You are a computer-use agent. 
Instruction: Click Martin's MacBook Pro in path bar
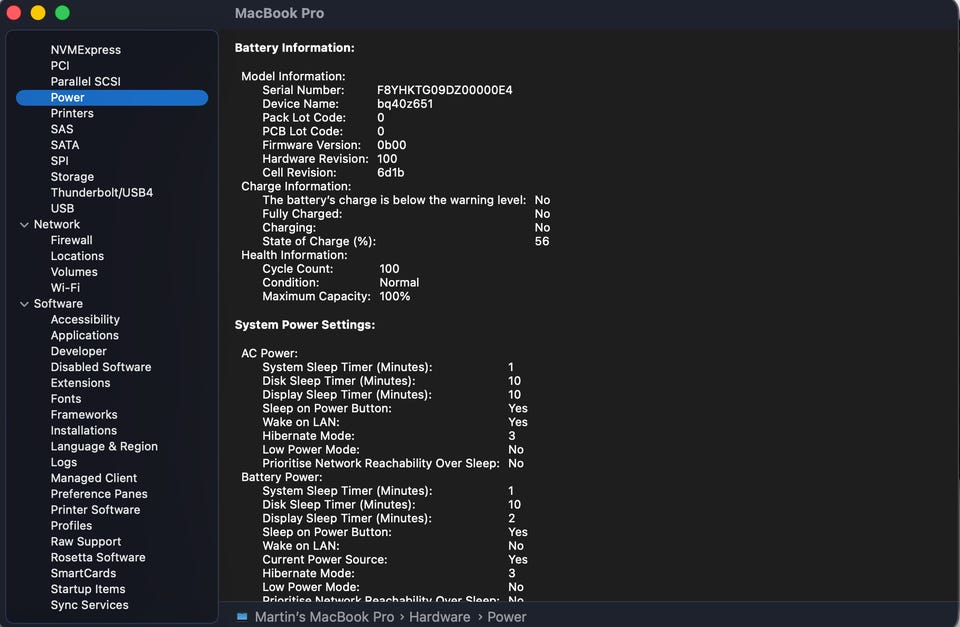(324, 617)
